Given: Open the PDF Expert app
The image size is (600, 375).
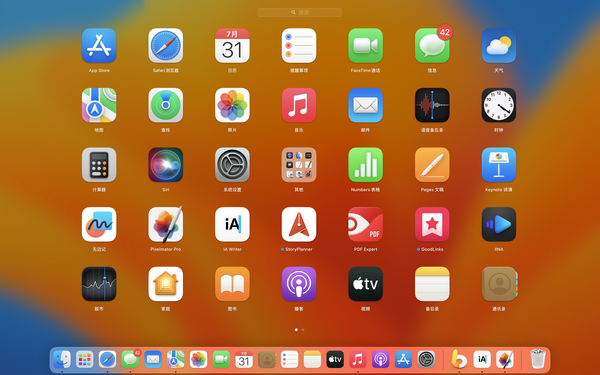Looking at the screenshot, I should pyautogui.click(x=365, y=225).
